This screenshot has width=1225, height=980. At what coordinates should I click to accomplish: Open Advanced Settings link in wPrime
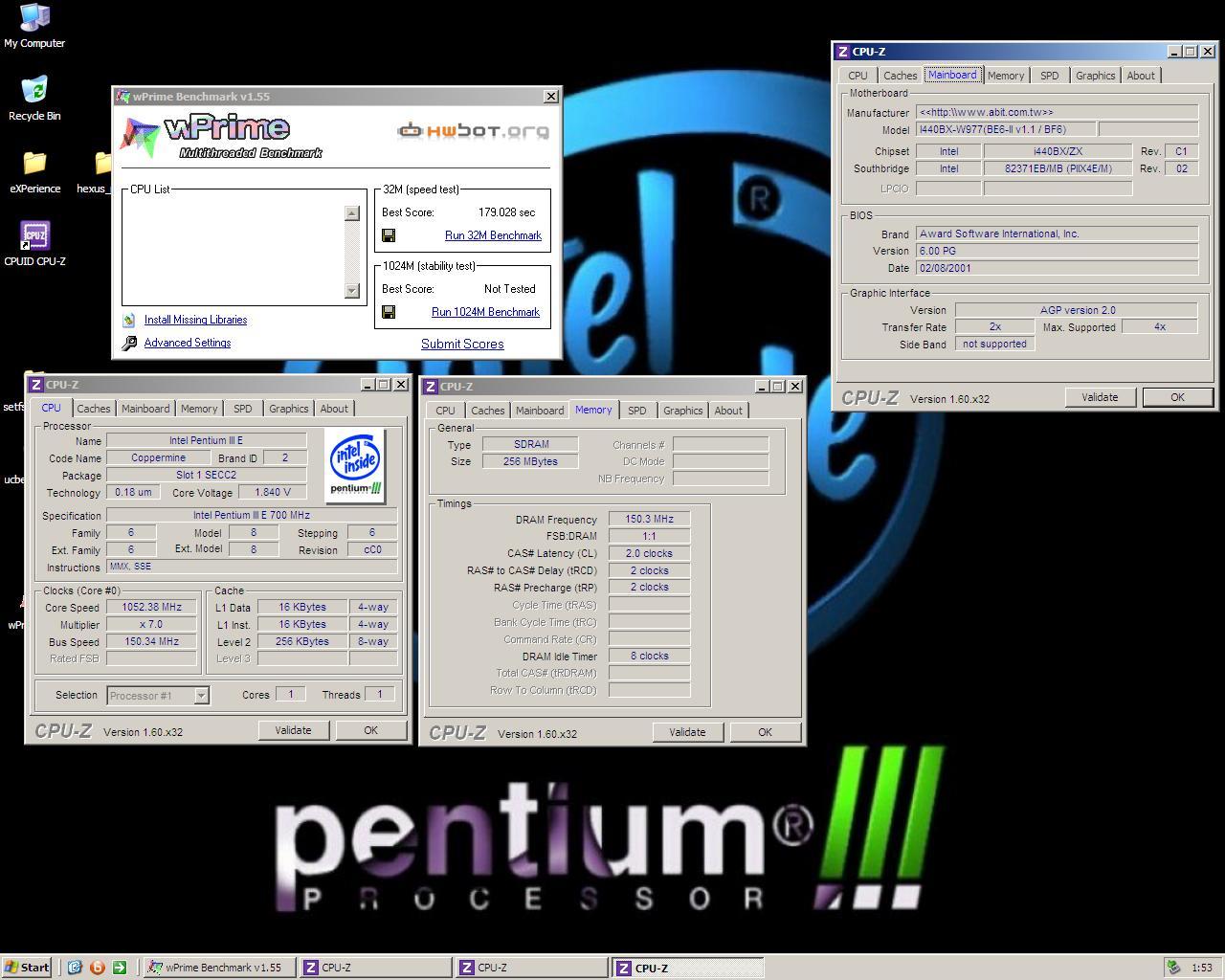pyautogui.click(x=188, y=343)
